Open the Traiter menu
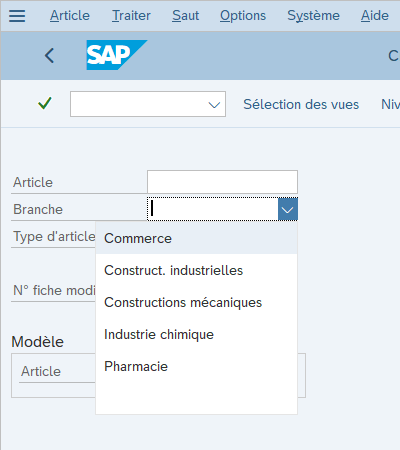This screenshot has width=400, height=450. (131, 16)
